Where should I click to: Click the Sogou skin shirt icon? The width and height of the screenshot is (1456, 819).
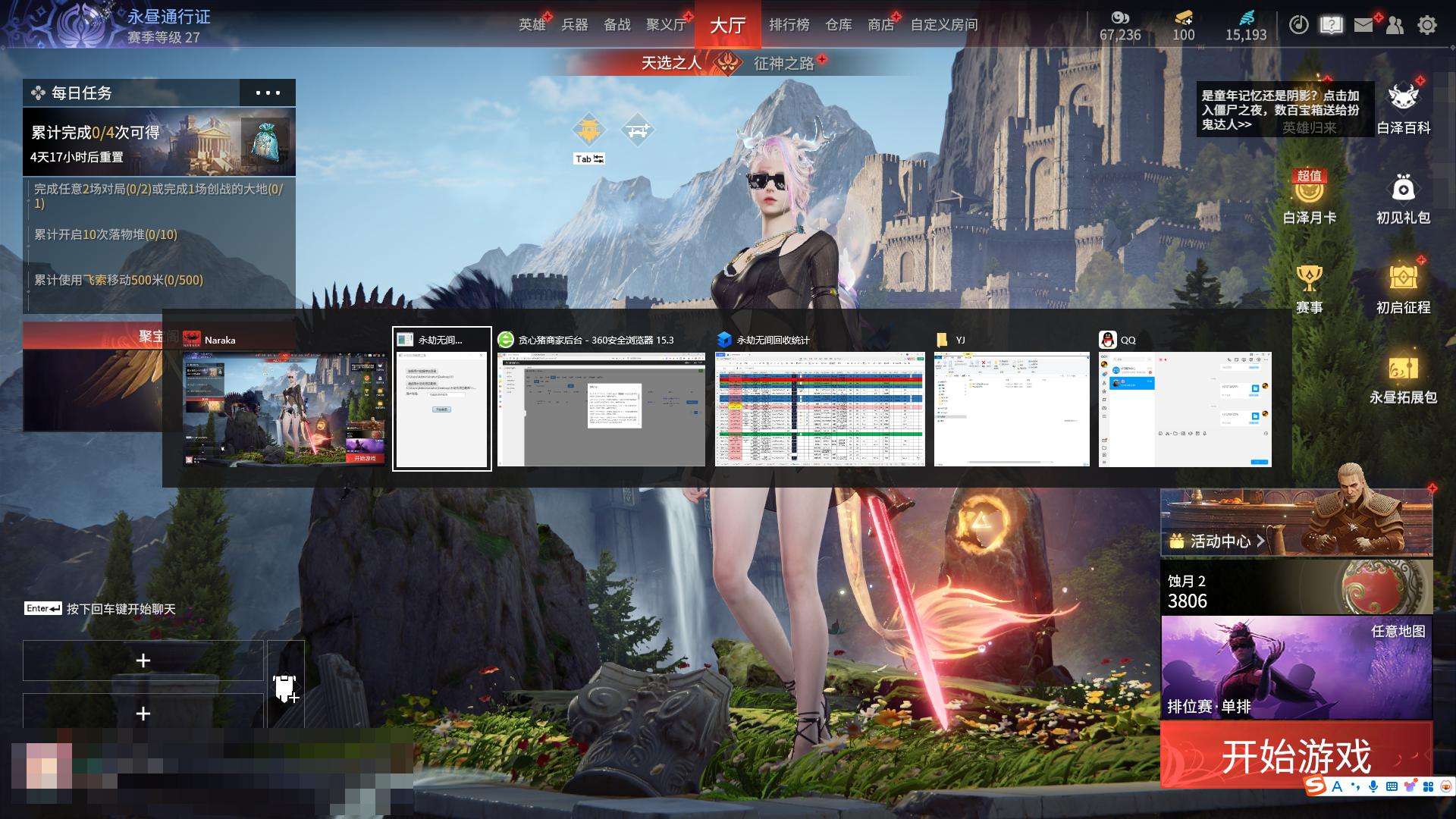1410,786
